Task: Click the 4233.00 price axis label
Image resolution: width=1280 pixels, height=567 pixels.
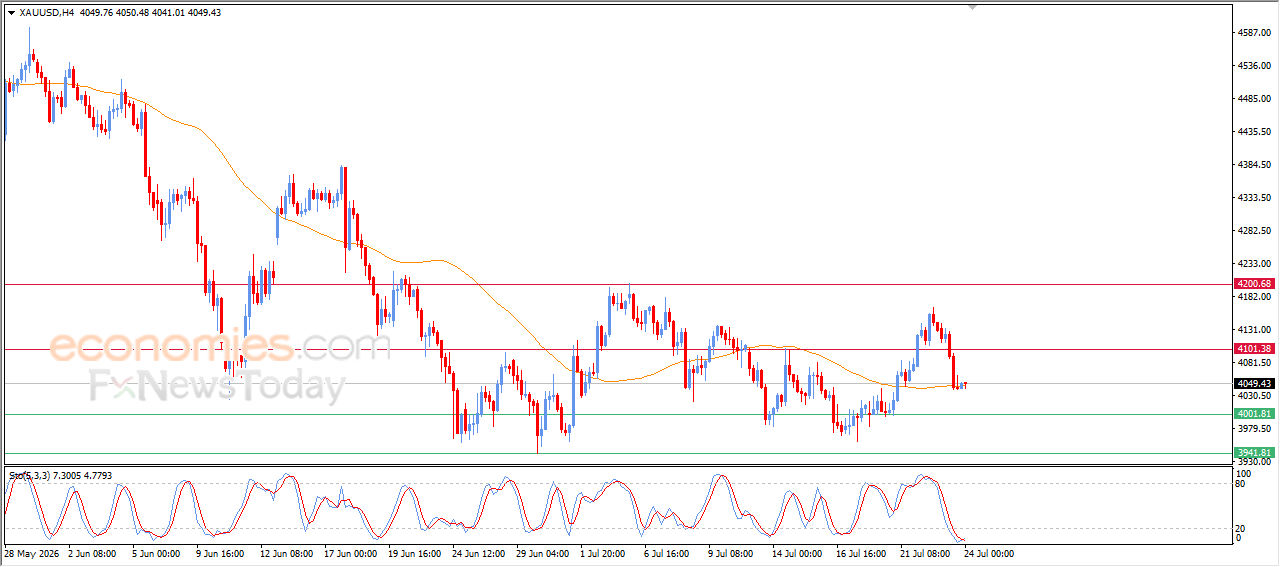Action: [1256, 264]
